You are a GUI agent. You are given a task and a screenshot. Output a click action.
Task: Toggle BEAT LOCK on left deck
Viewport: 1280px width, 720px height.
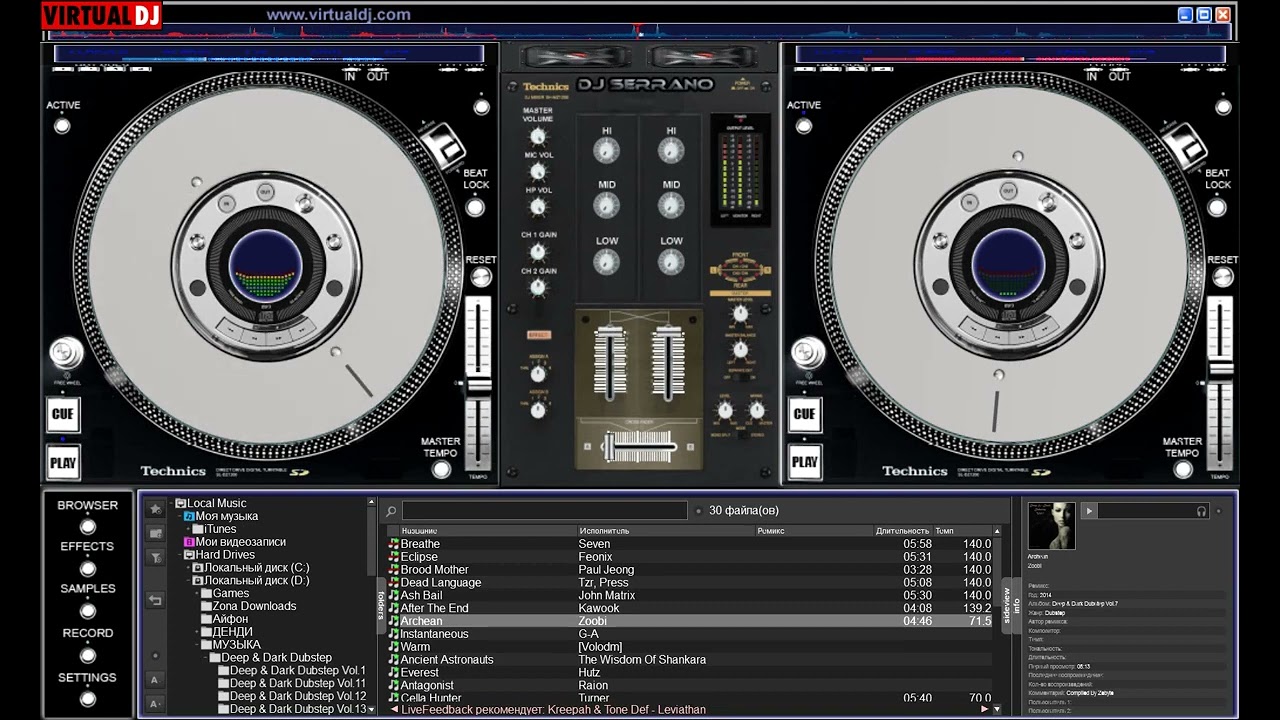pos(475,208)
